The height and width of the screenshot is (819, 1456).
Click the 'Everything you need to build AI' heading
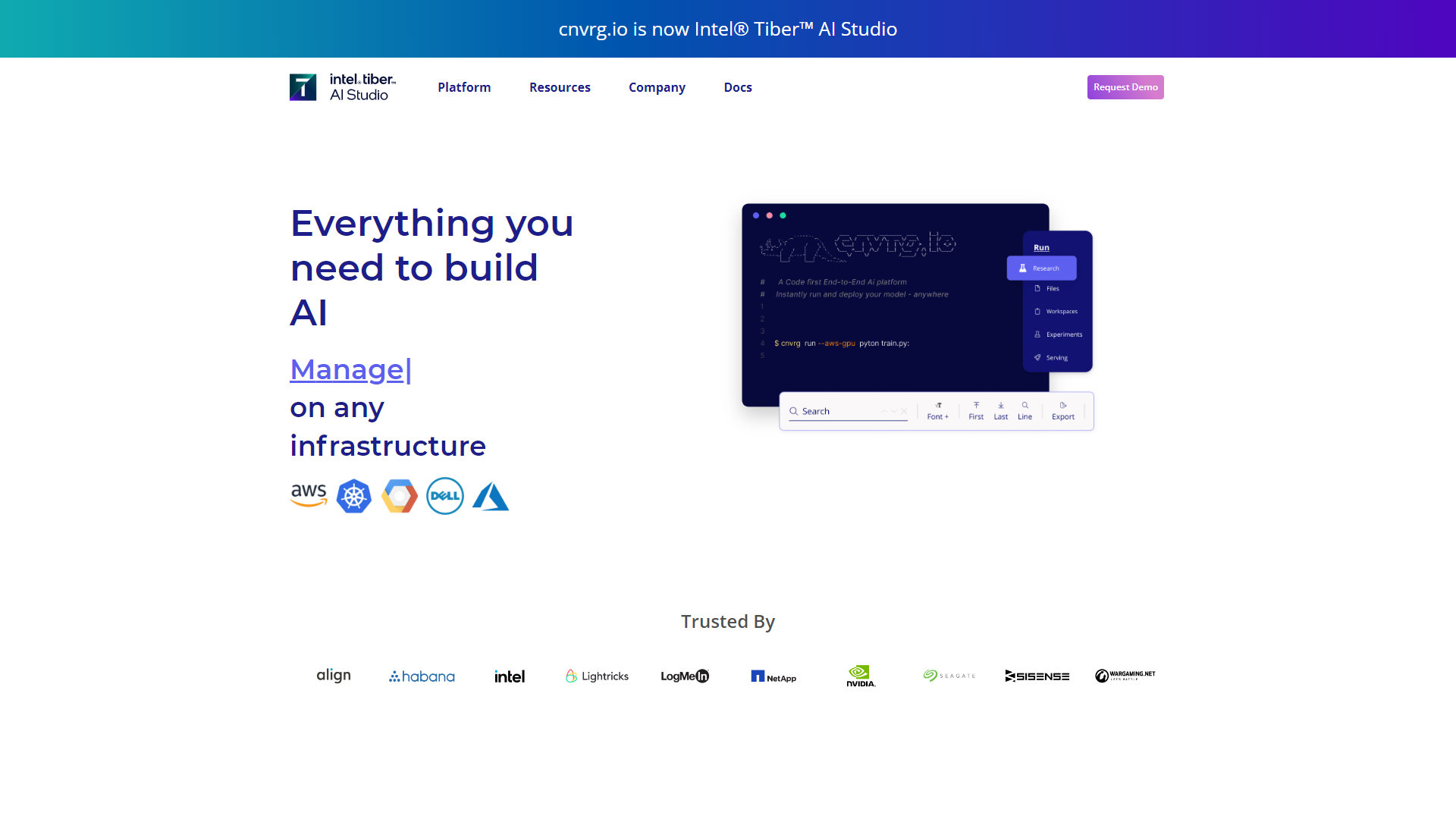pyautogui.click(x=432, y=268)
